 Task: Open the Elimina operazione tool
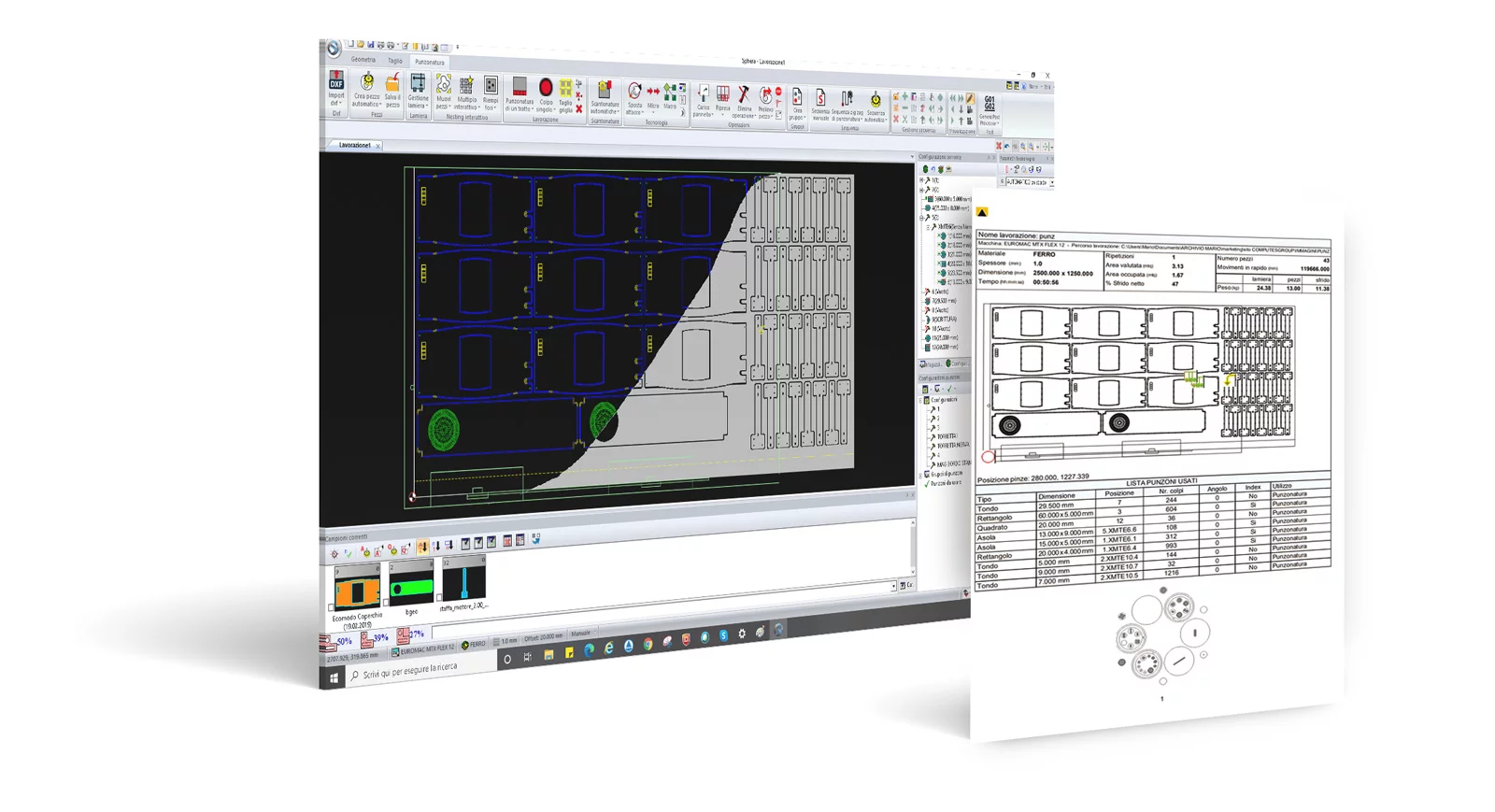coord(744,94)
